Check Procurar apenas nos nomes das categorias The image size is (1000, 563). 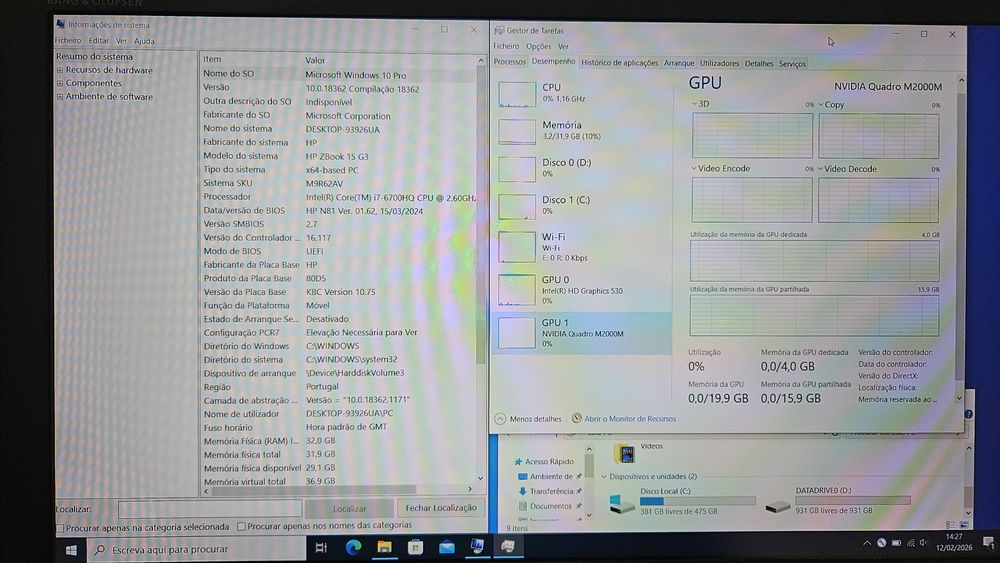241,527
